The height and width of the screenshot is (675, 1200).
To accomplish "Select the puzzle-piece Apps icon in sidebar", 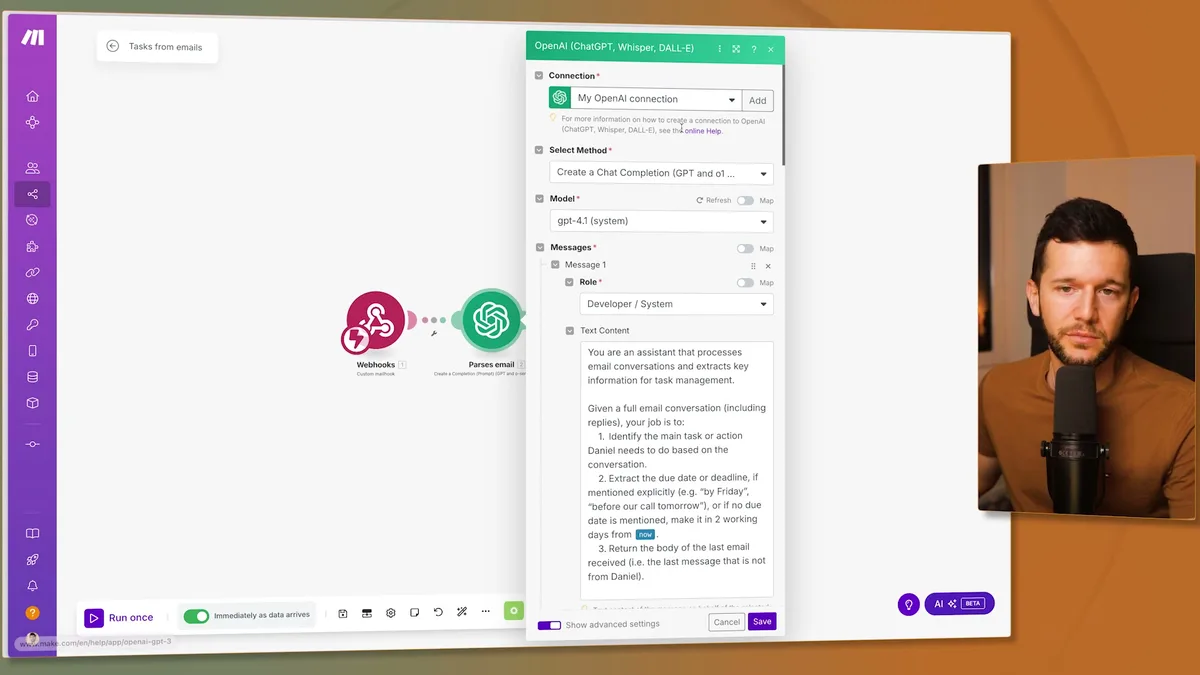I will 31,246.
